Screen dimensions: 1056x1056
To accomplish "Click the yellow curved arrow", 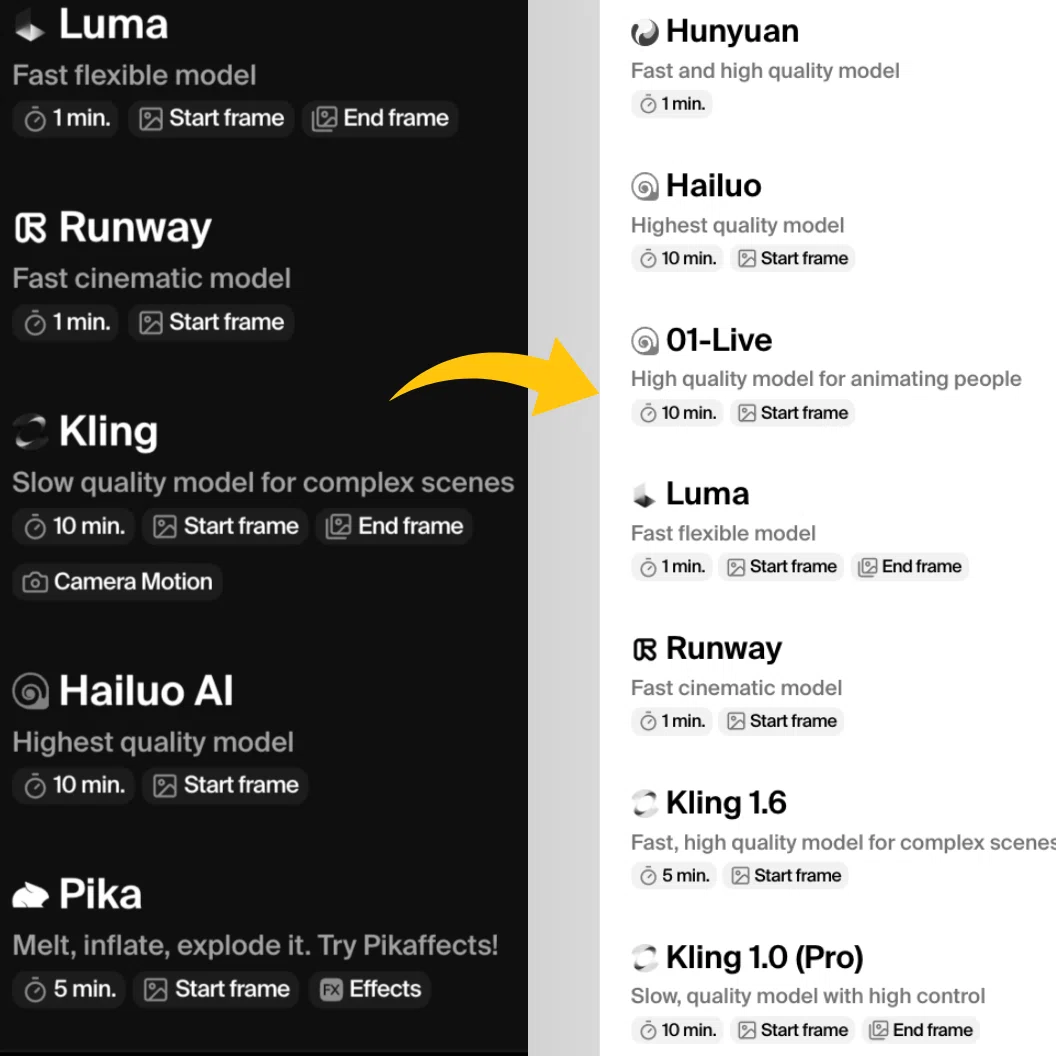I will pyautogui.click(x=495, y=379).
